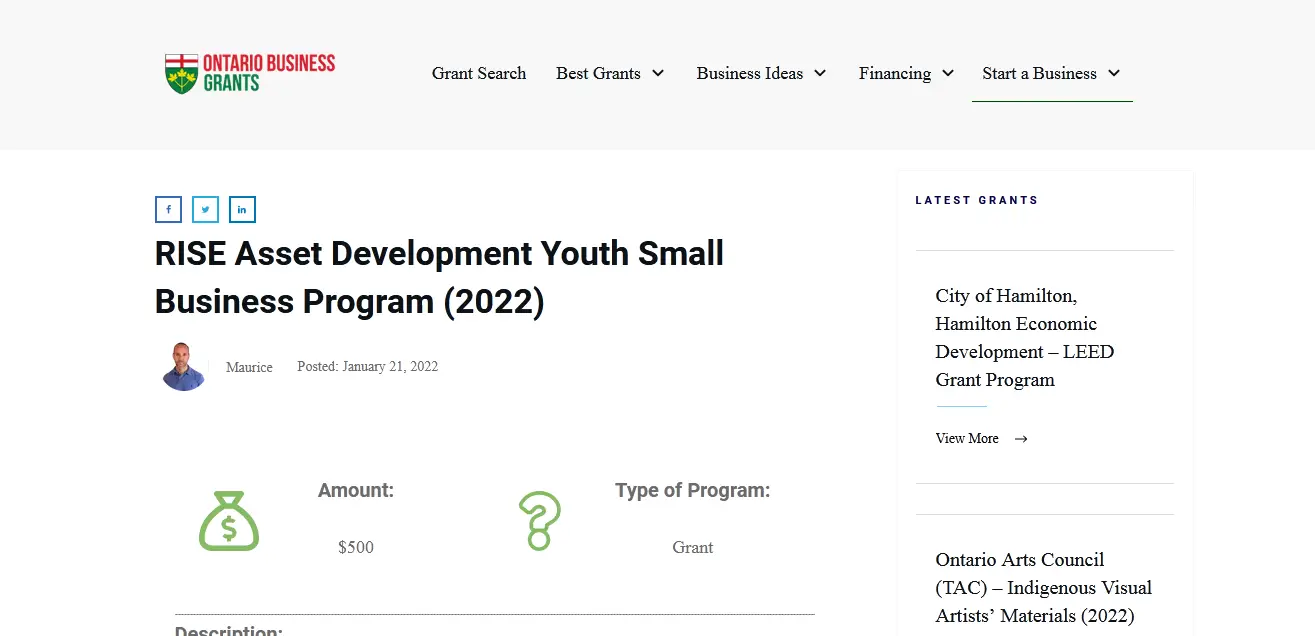Expand the Best Grants dropdown chevron

pyautogui.click(x=658, y=73)
